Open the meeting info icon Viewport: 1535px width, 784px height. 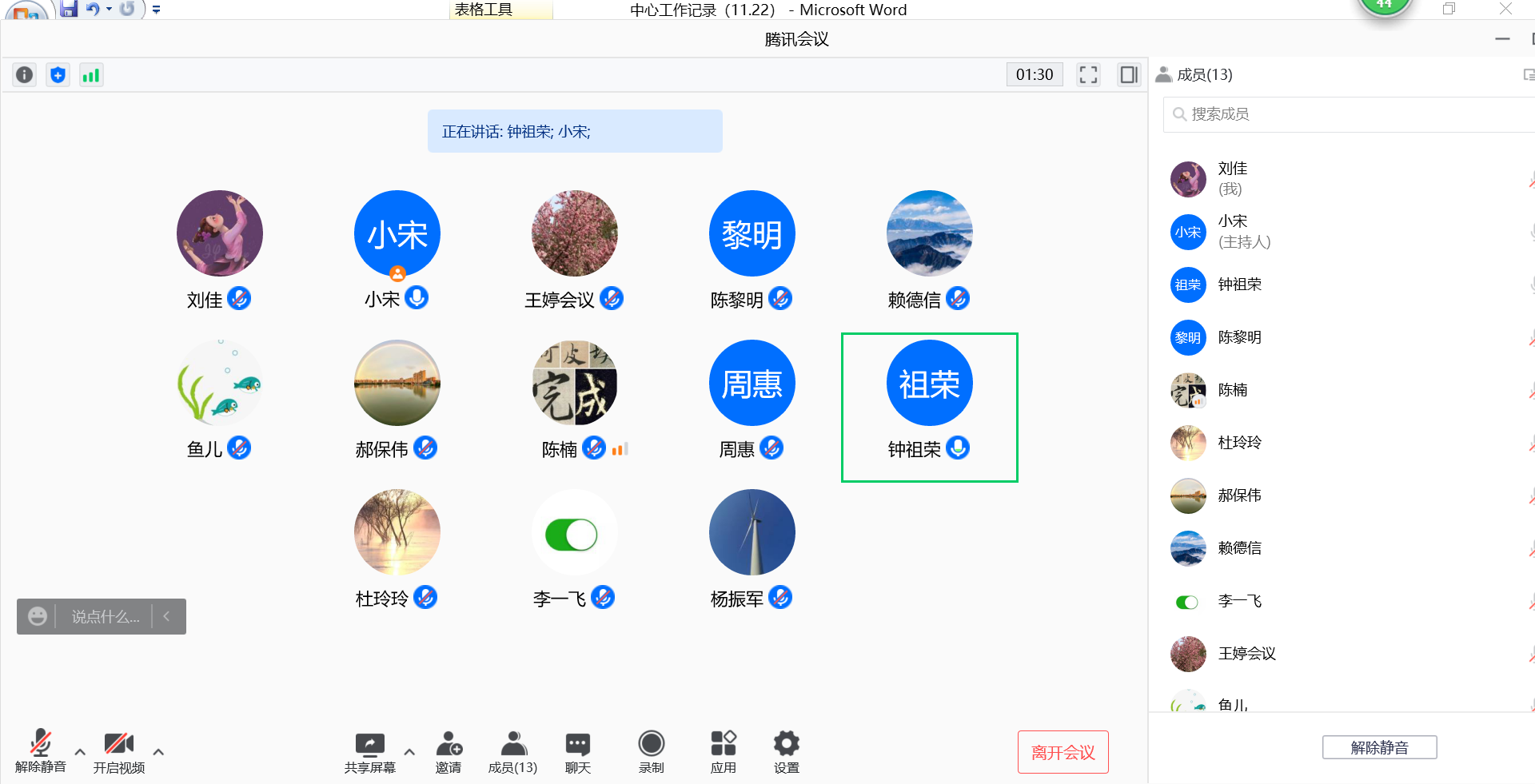(25, 75)
